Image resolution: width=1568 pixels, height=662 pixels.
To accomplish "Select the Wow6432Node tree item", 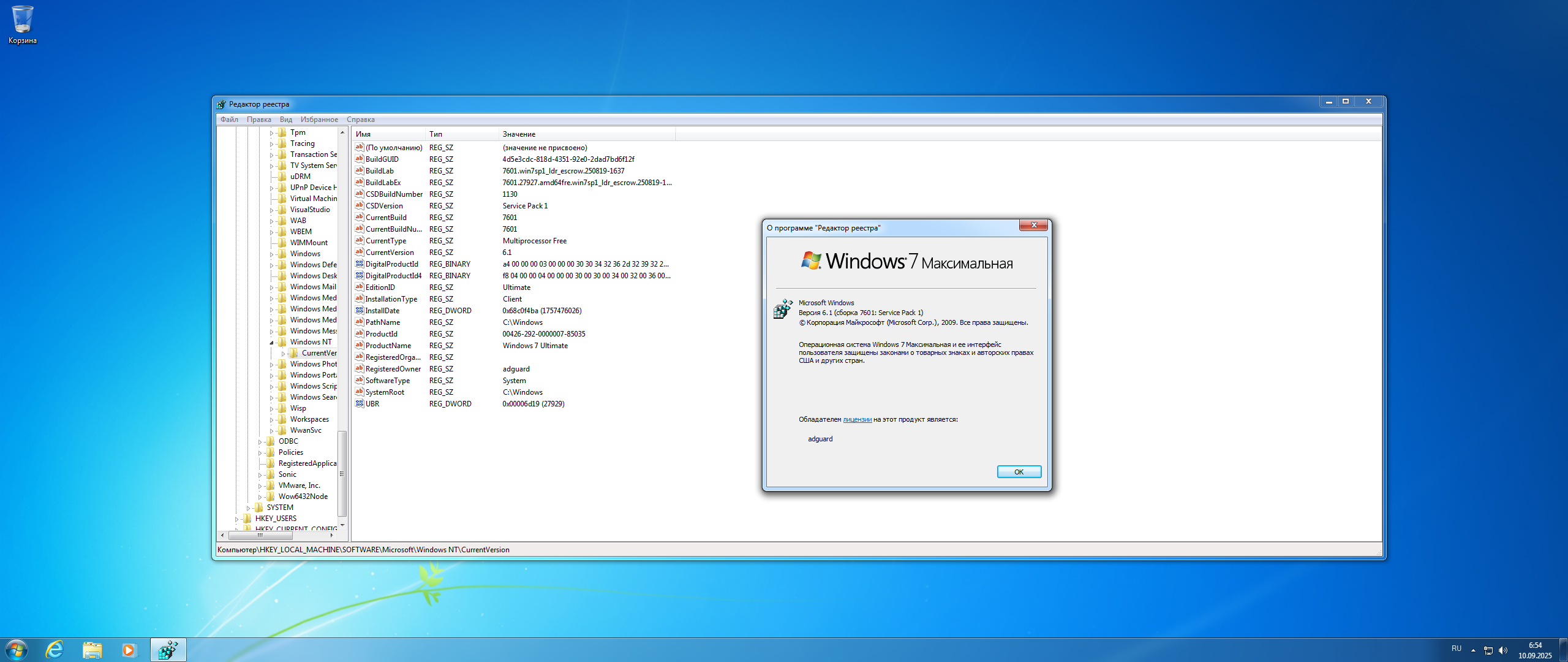I will point(303,496).
